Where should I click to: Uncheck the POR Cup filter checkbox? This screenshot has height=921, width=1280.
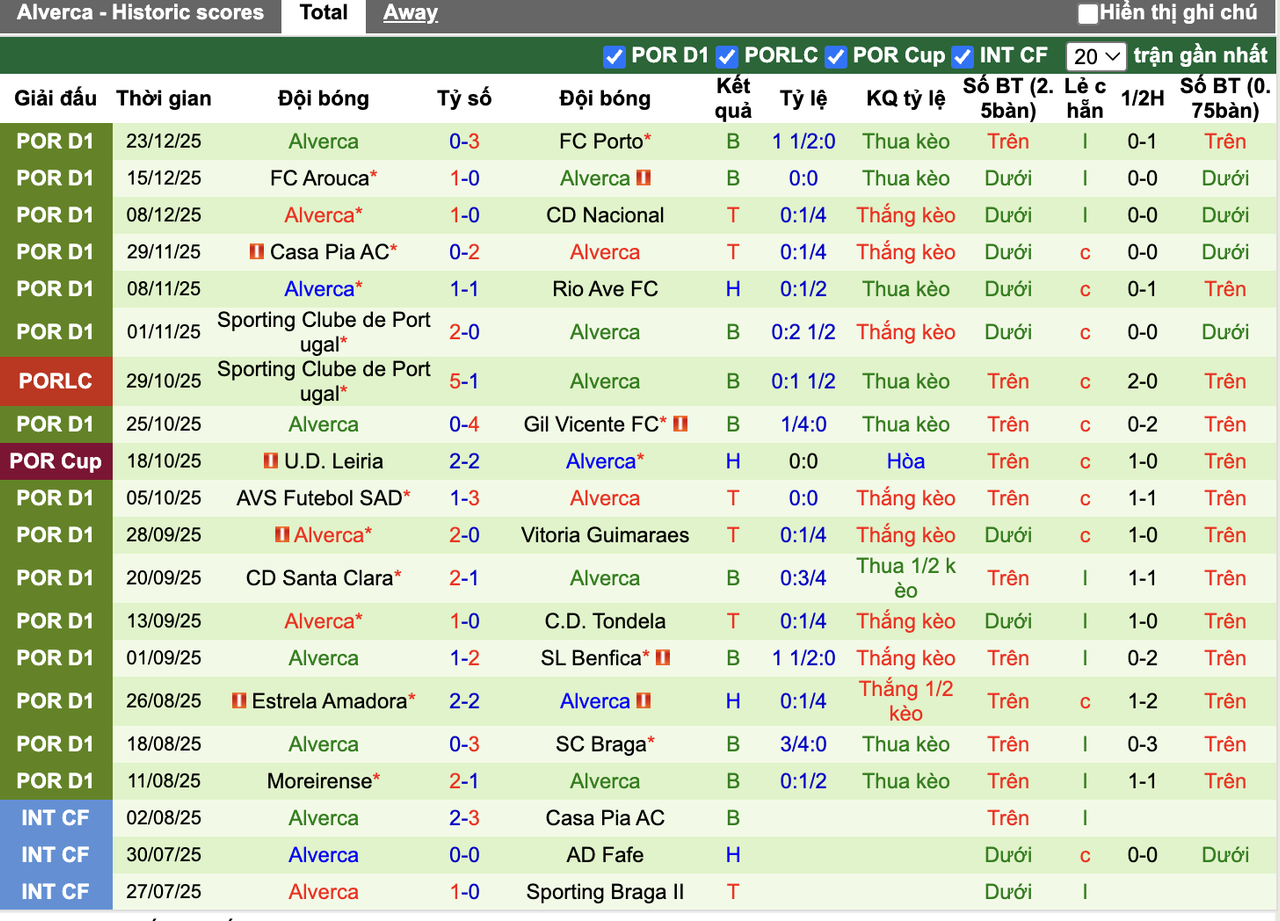(x=835, y=57)
